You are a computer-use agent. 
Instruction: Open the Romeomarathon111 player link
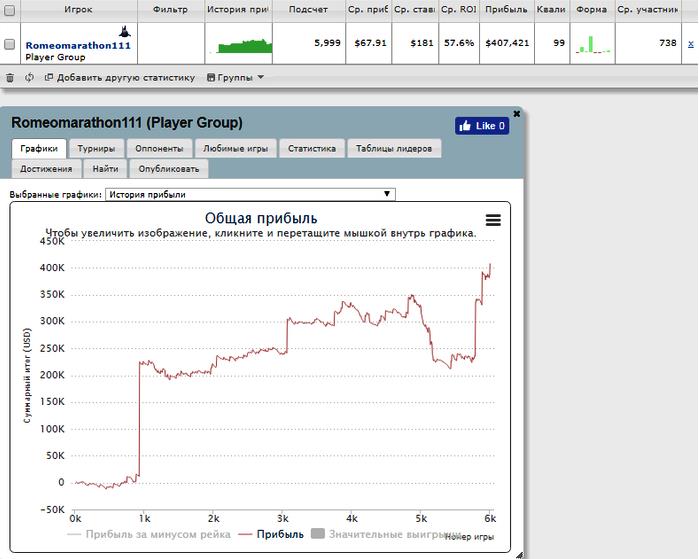coord(78,45)
